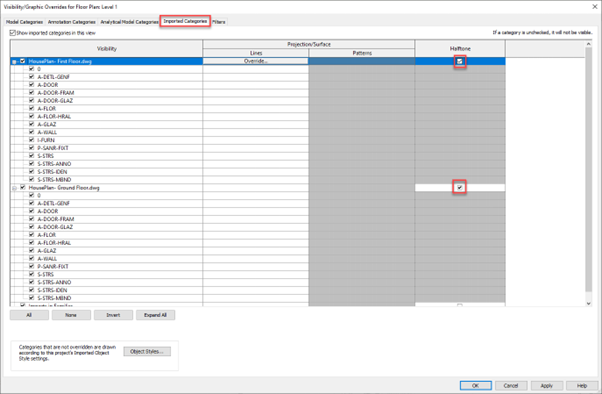The height and width of the screenshot is (394, 602).
Task: Toggle Show imported categories in this view
Action: coord(13,33)
